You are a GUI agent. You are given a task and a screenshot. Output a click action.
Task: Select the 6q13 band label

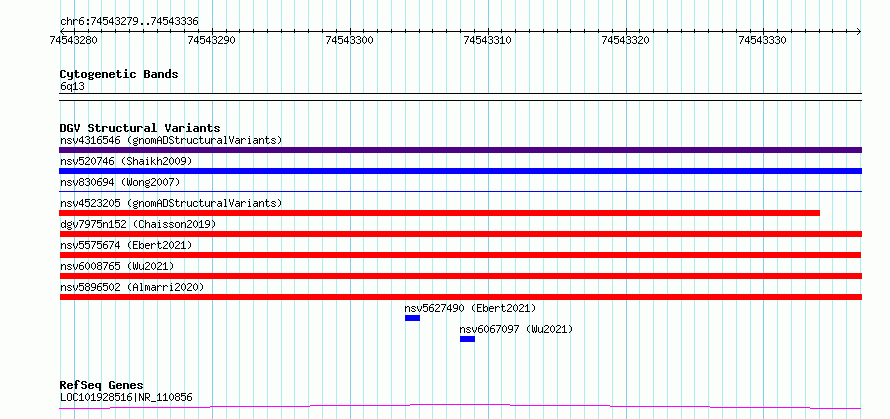pyautogui.click(x=72, y=86)
